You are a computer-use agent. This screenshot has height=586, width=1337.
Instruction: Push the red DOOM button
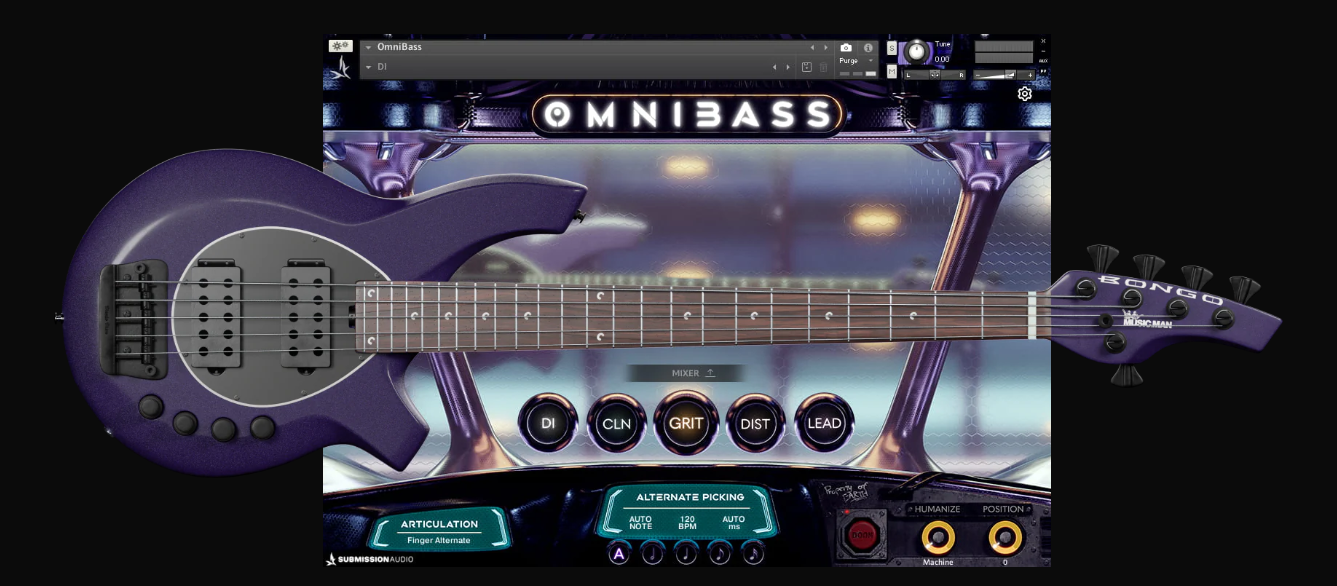[861, 535]
